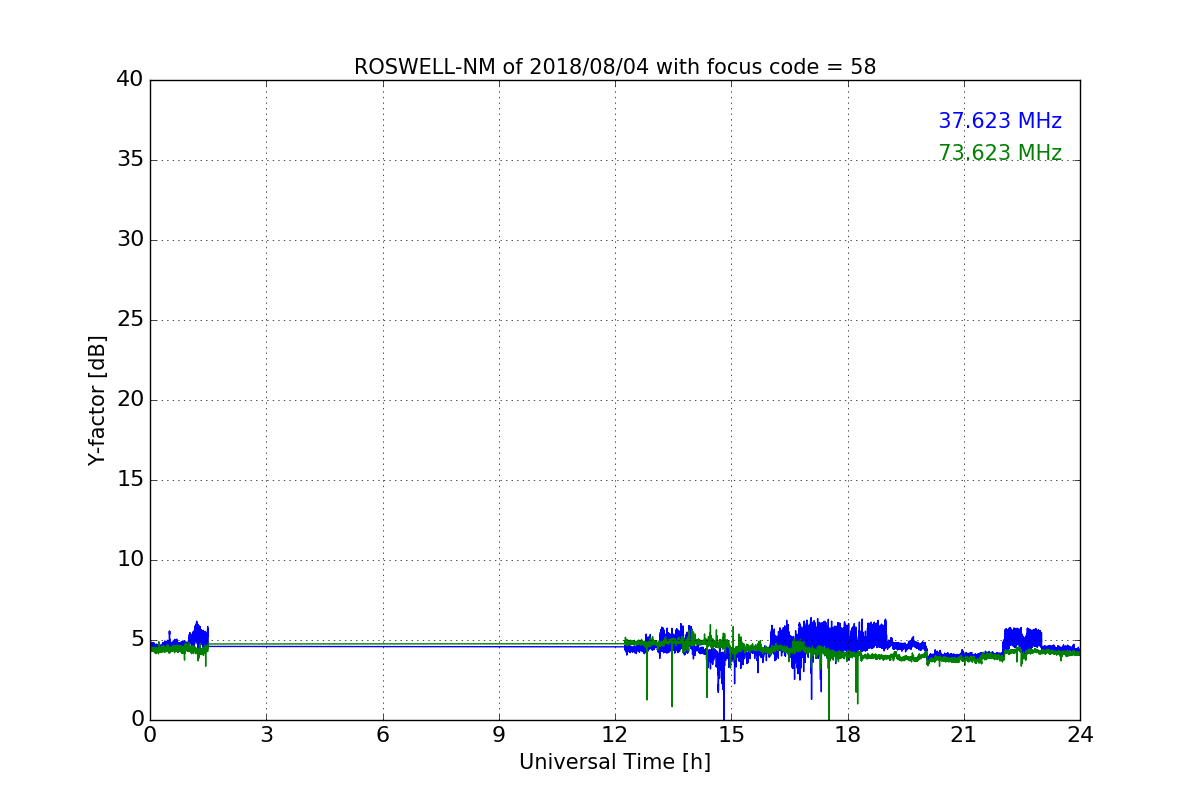Click x-axis tick label 6
1200x800 pixels.
[383, 735]
